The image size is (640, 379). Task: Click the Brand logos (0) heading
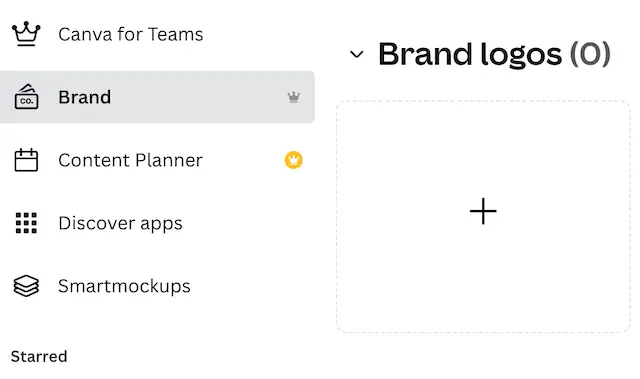(x=494, y=54)
